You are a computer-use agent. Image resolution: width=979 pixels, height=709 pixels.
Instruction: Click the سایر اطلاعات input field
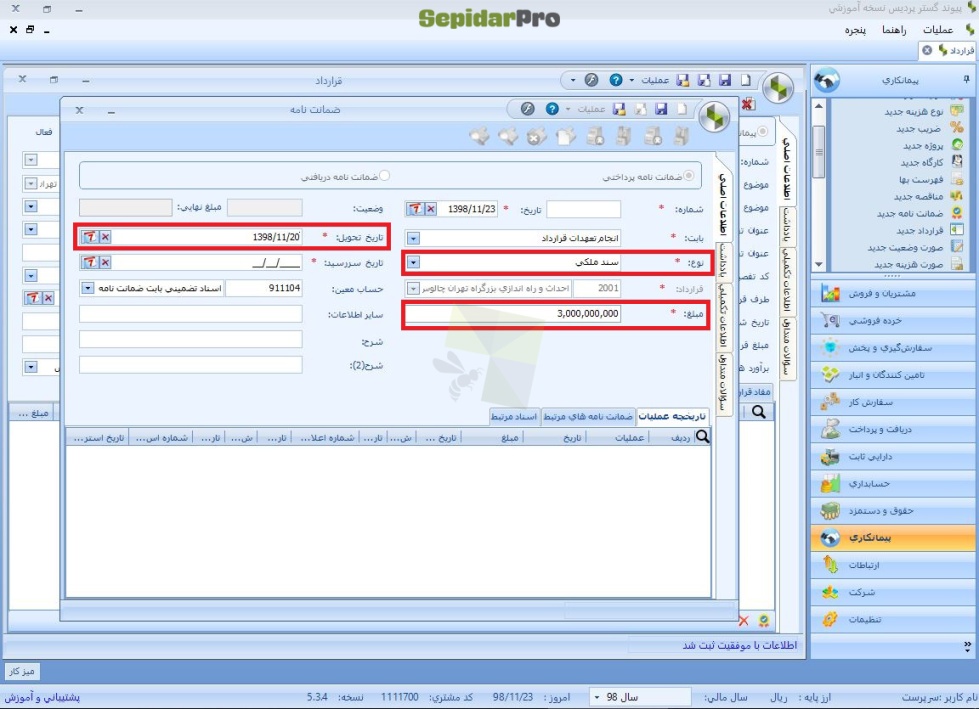tap(190, 314)
